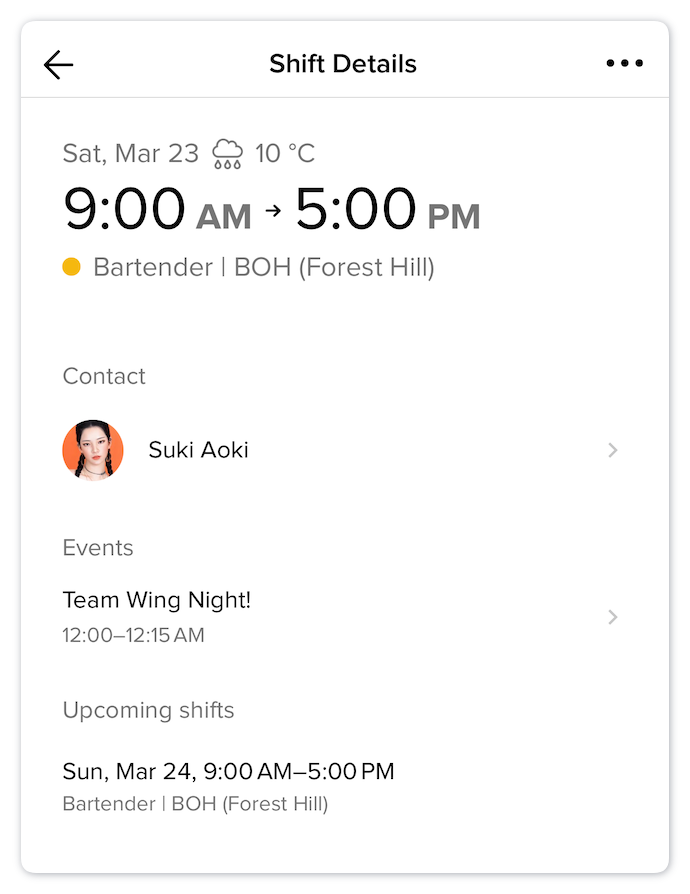Open the Team Wing Night! event

pos(157,600)
